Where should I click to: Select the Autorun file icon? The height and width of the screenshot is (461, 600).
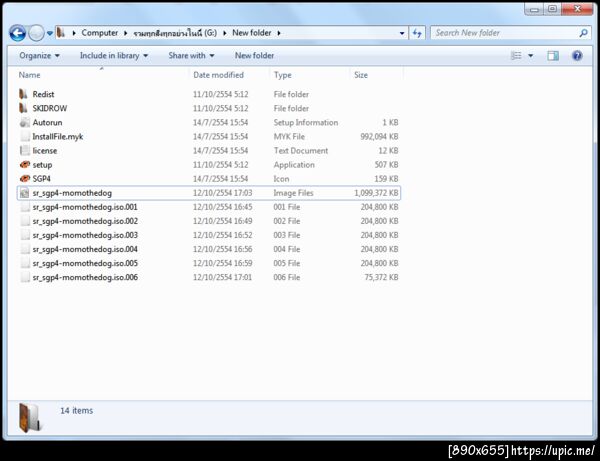click(x=24, y=122)
